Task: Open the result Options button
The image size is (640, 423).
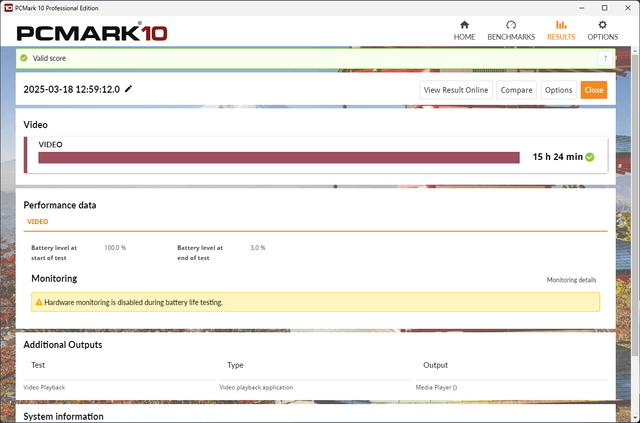Action: tap(558, 90)
